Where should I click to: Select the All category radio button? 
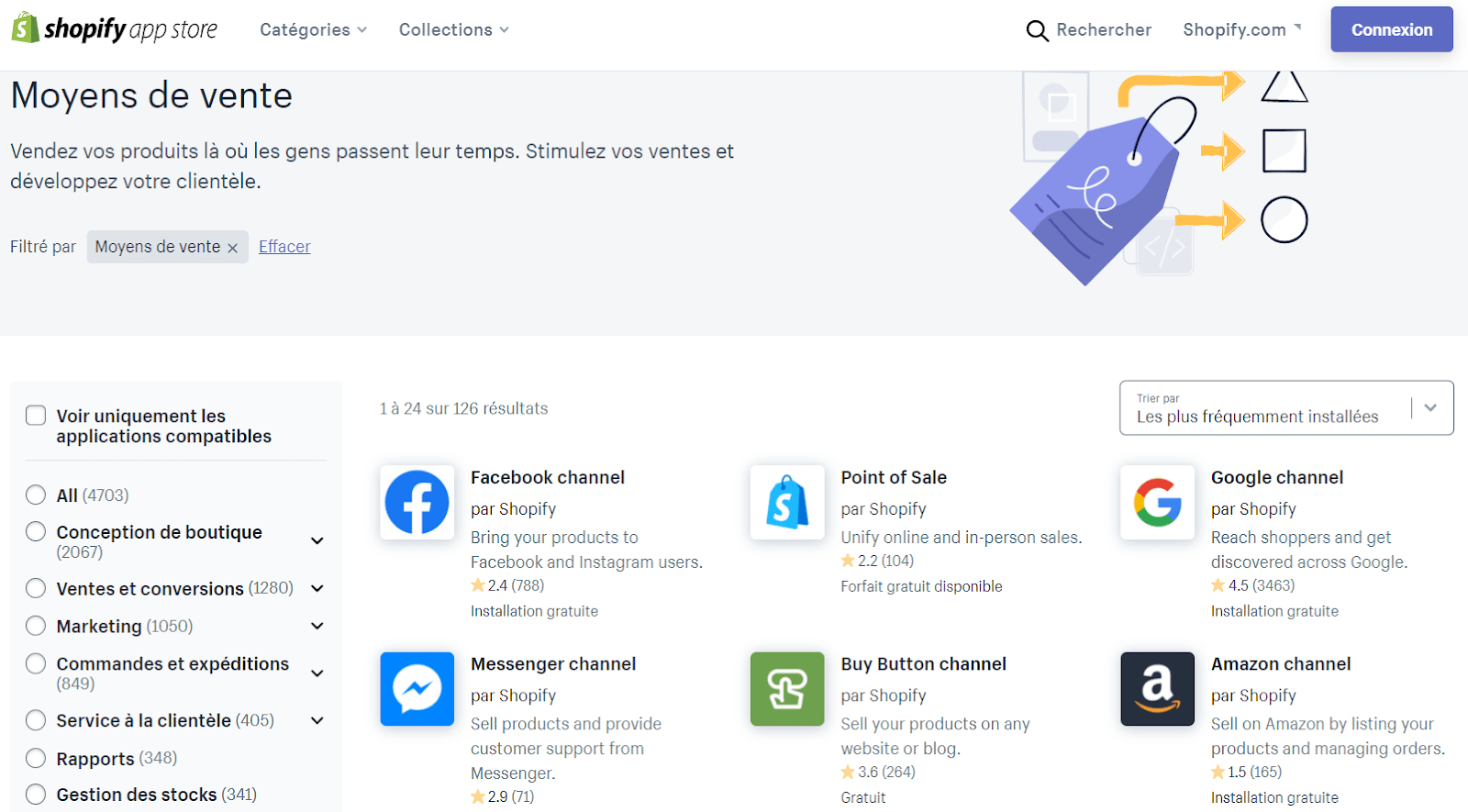coord(36,495)
